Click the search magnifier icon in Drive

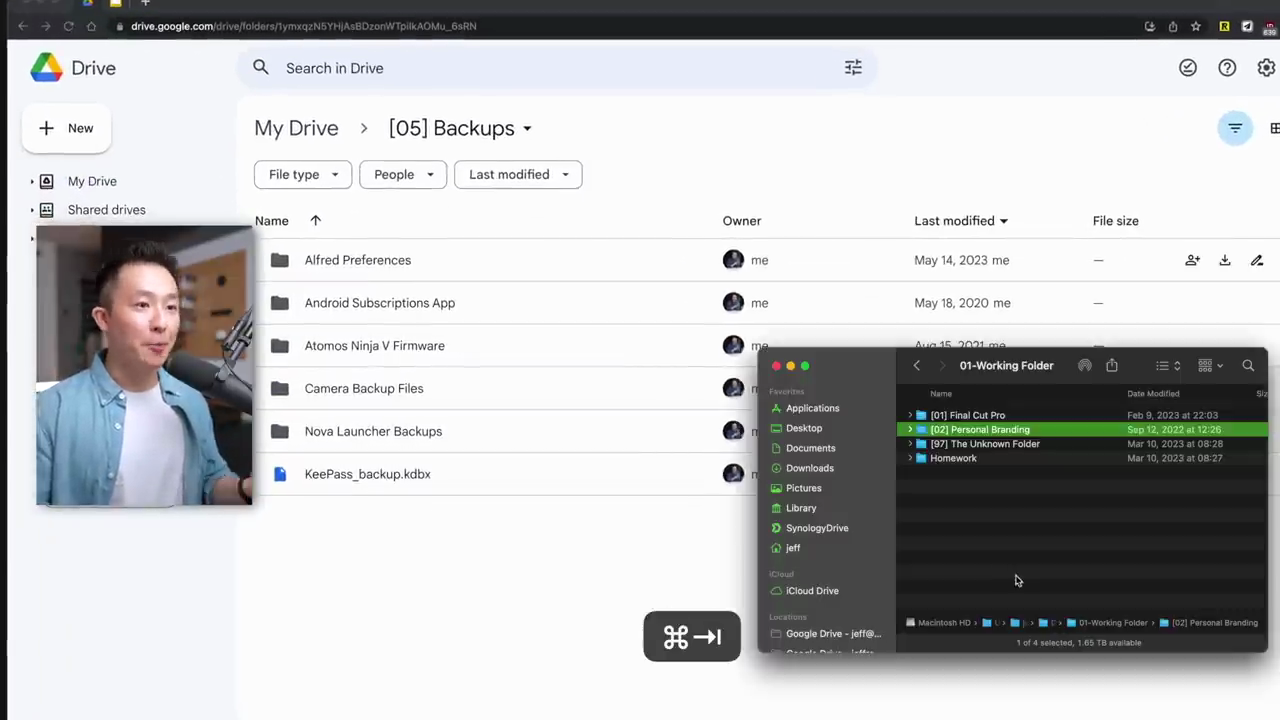coord(261,68)
